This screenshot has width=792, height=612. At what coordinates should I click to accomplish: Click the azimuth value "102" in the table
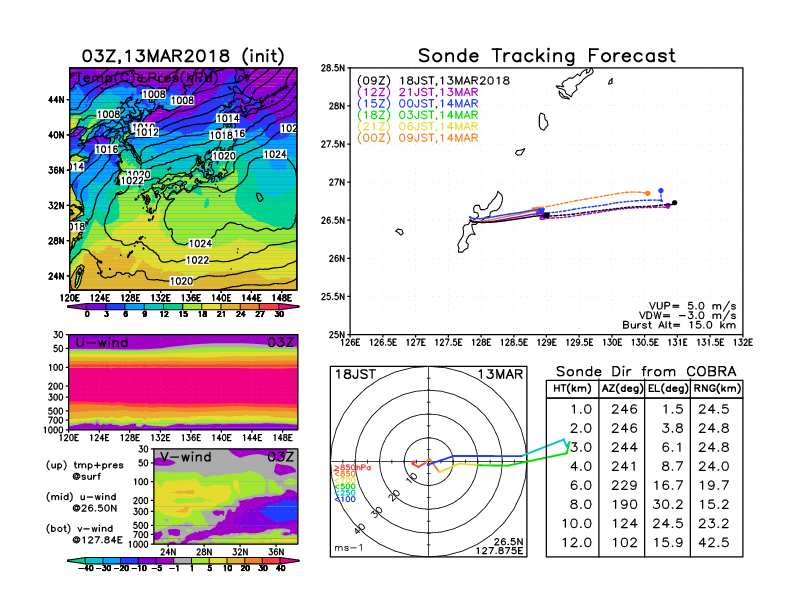[624, 543]
